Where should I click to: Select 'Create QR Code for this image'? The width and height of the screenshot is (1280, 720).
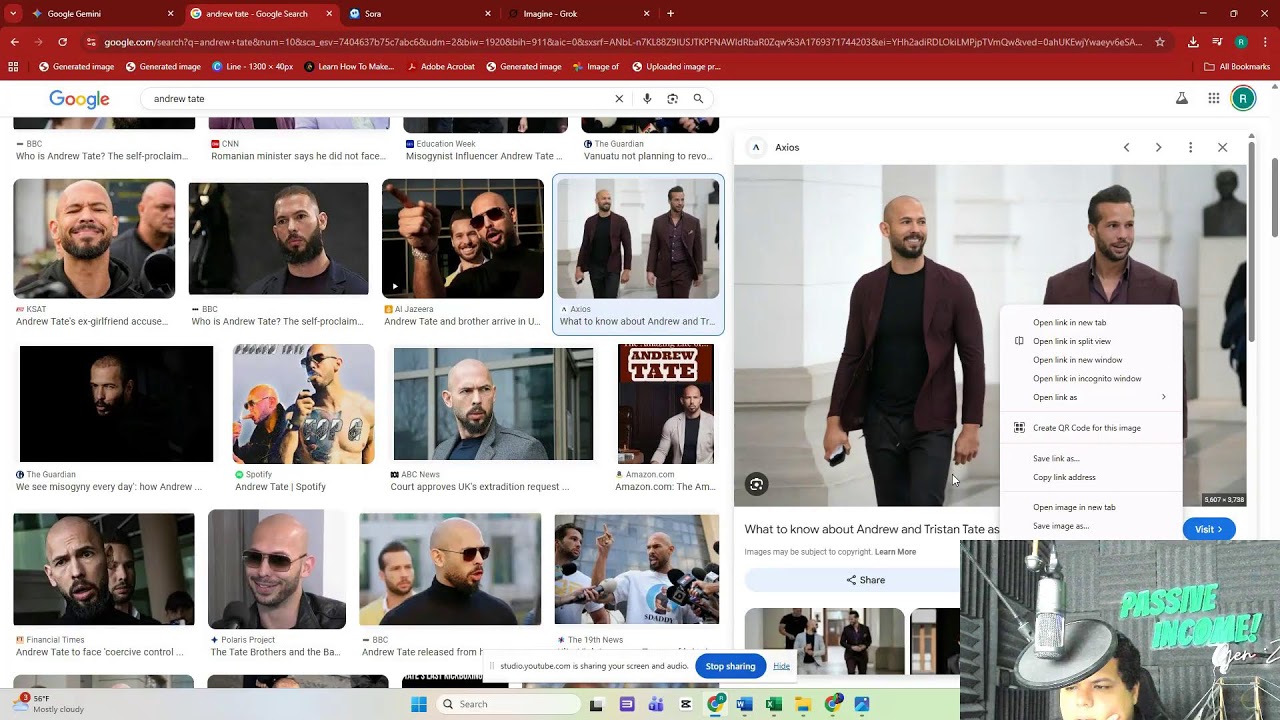(x=1091, y=428)
